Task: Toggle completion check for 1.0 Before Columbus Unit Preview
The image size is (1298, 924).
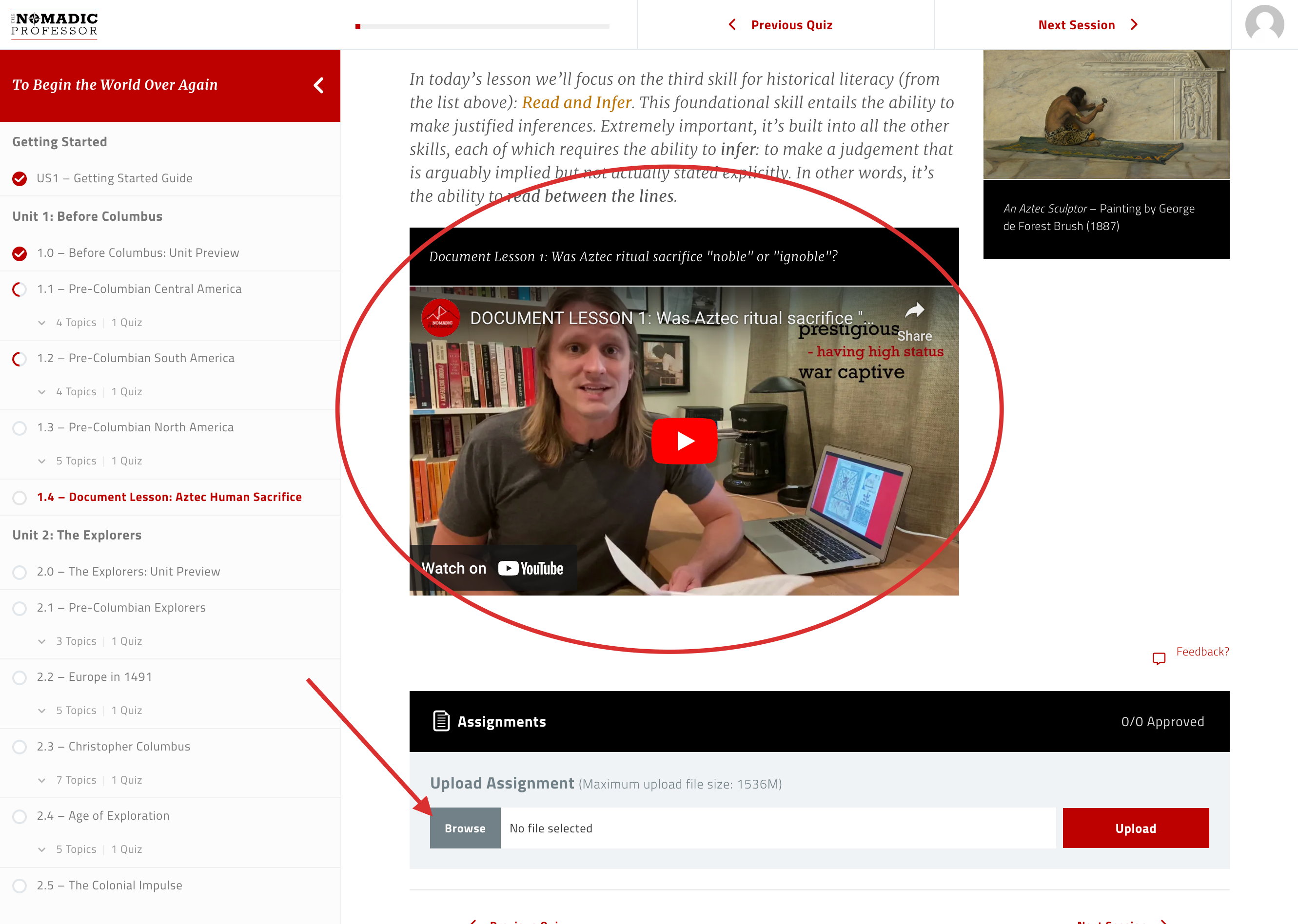Action: [x=20, y=253]
